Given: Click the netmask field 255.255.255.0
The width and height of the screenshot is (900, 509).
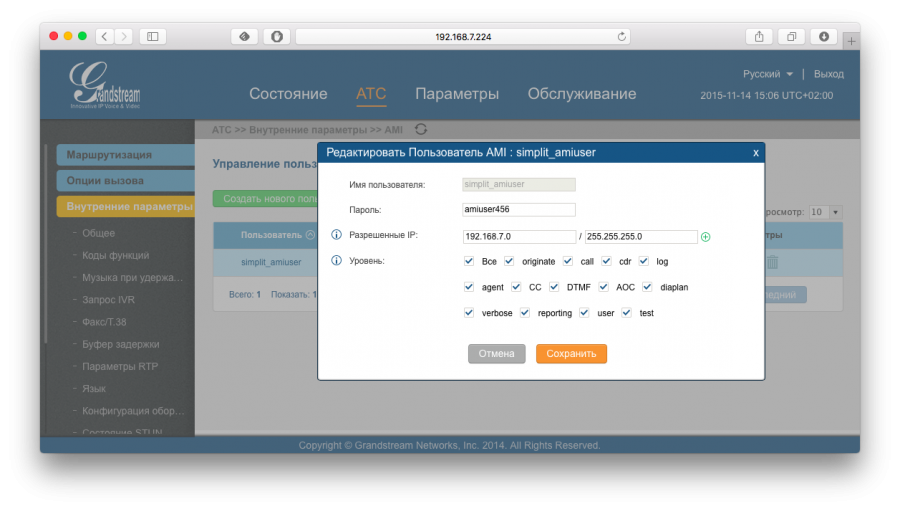Looking at the screenshot, I should click(641, 236).
